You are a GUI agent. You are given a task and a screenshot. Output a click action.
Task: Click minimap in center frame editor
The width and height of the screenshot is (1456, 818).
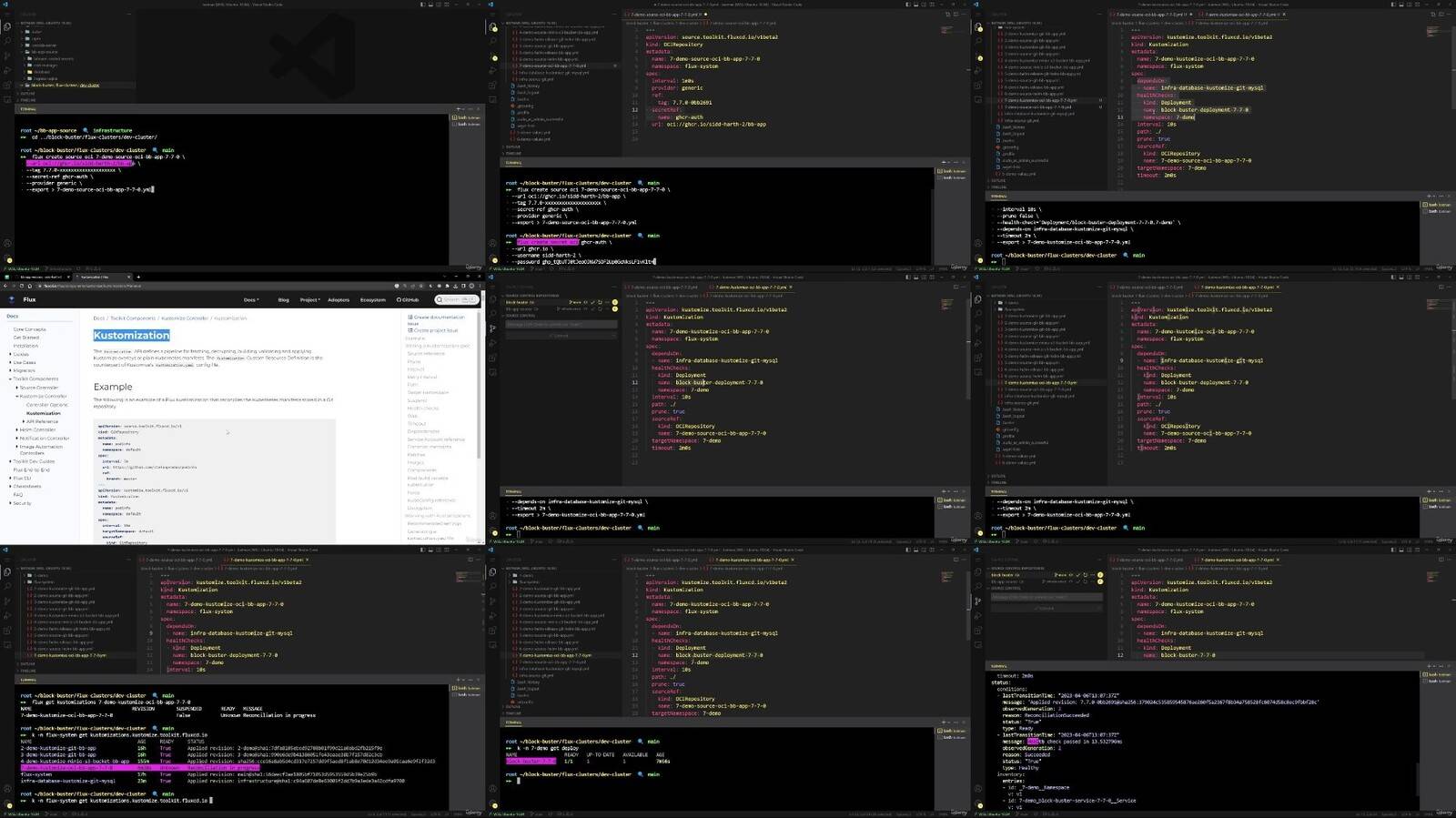tap(946, 303)
